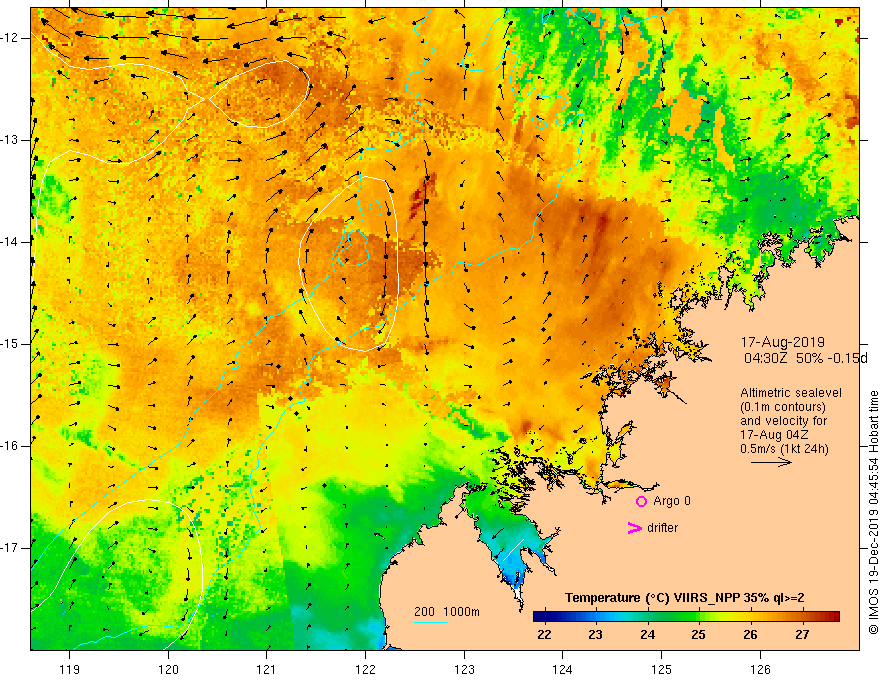Click the '04:30Z 50% -0.15d' text

[805, 358]
